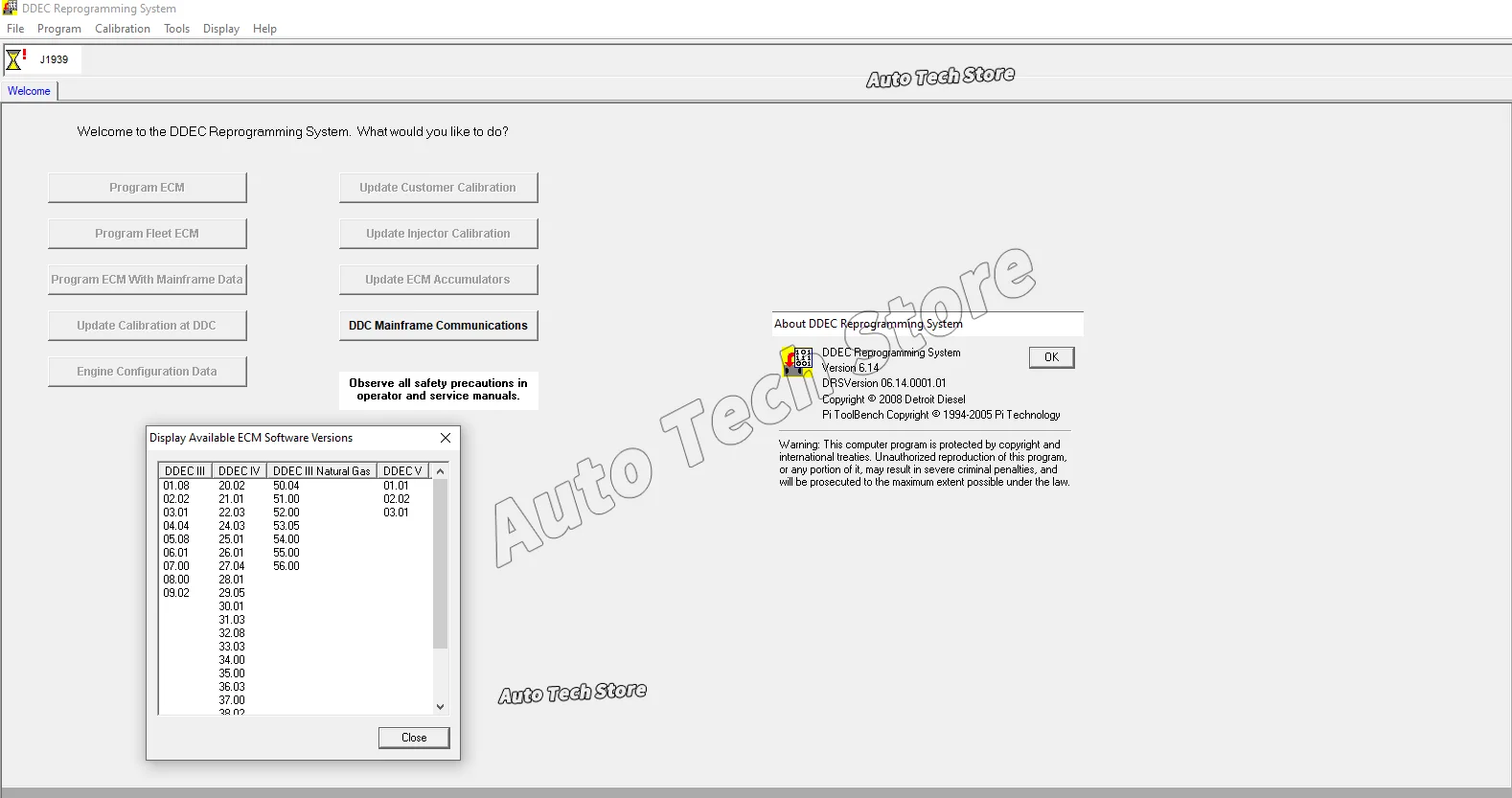The height and width of the screenshot is (798, 1512).
Task: Click the DDEC IV column header
Action: (239, 470)
